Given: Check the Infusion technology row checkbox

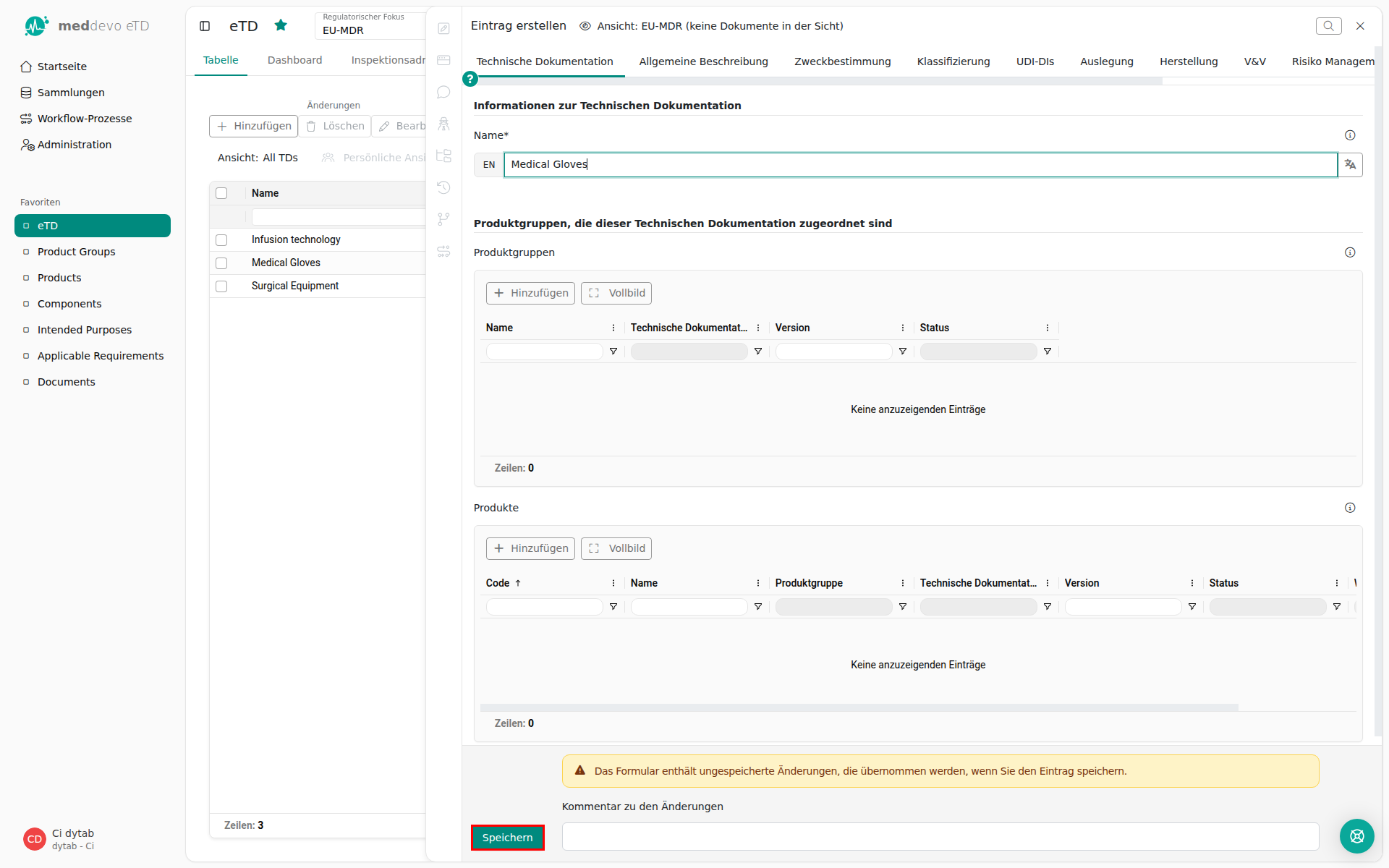Looking at the screenshot, I should coord(221,239).
